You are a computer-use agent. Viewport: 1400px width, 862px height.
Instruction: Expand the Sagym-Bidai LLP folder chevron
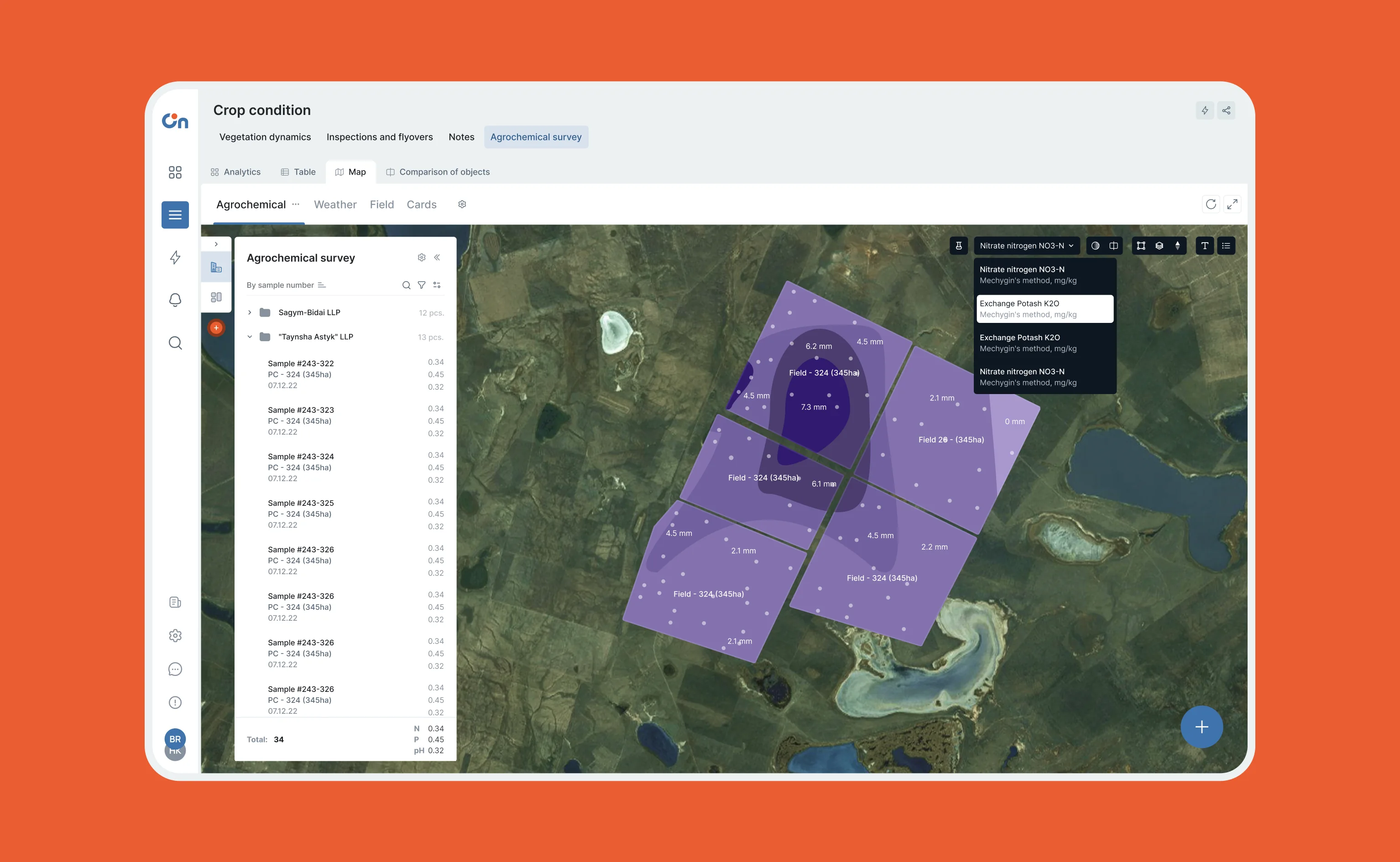click(249, 312)
